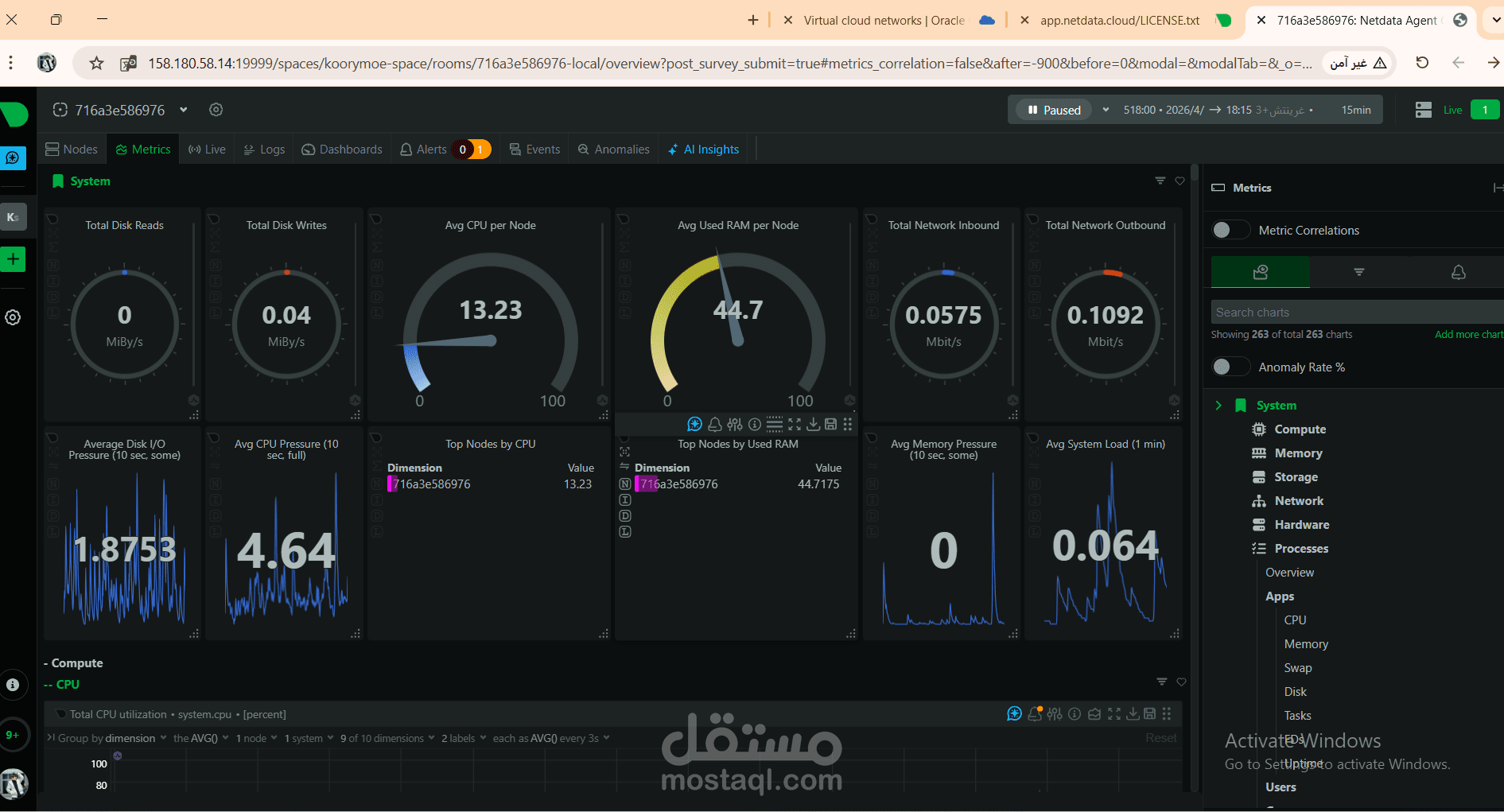Click Add more charts link
This screenshot has height=812, width=1504.
(1469, 335)
